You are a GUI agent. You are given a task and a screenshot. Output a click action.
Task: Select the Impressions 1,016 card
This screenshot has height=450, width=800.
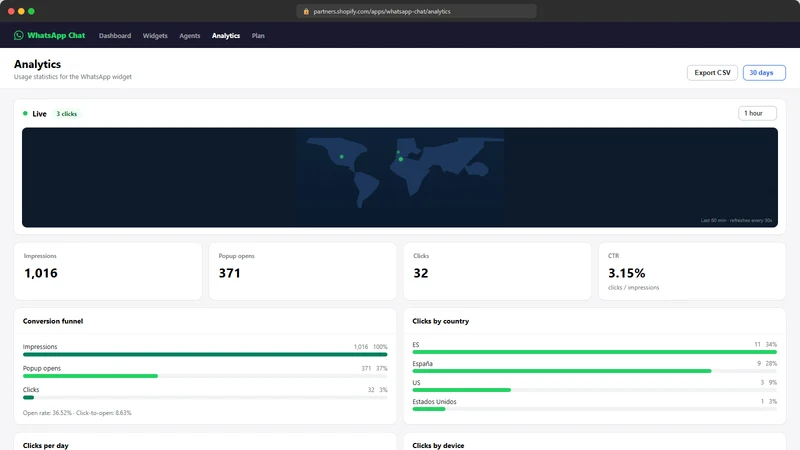(108, 271)
